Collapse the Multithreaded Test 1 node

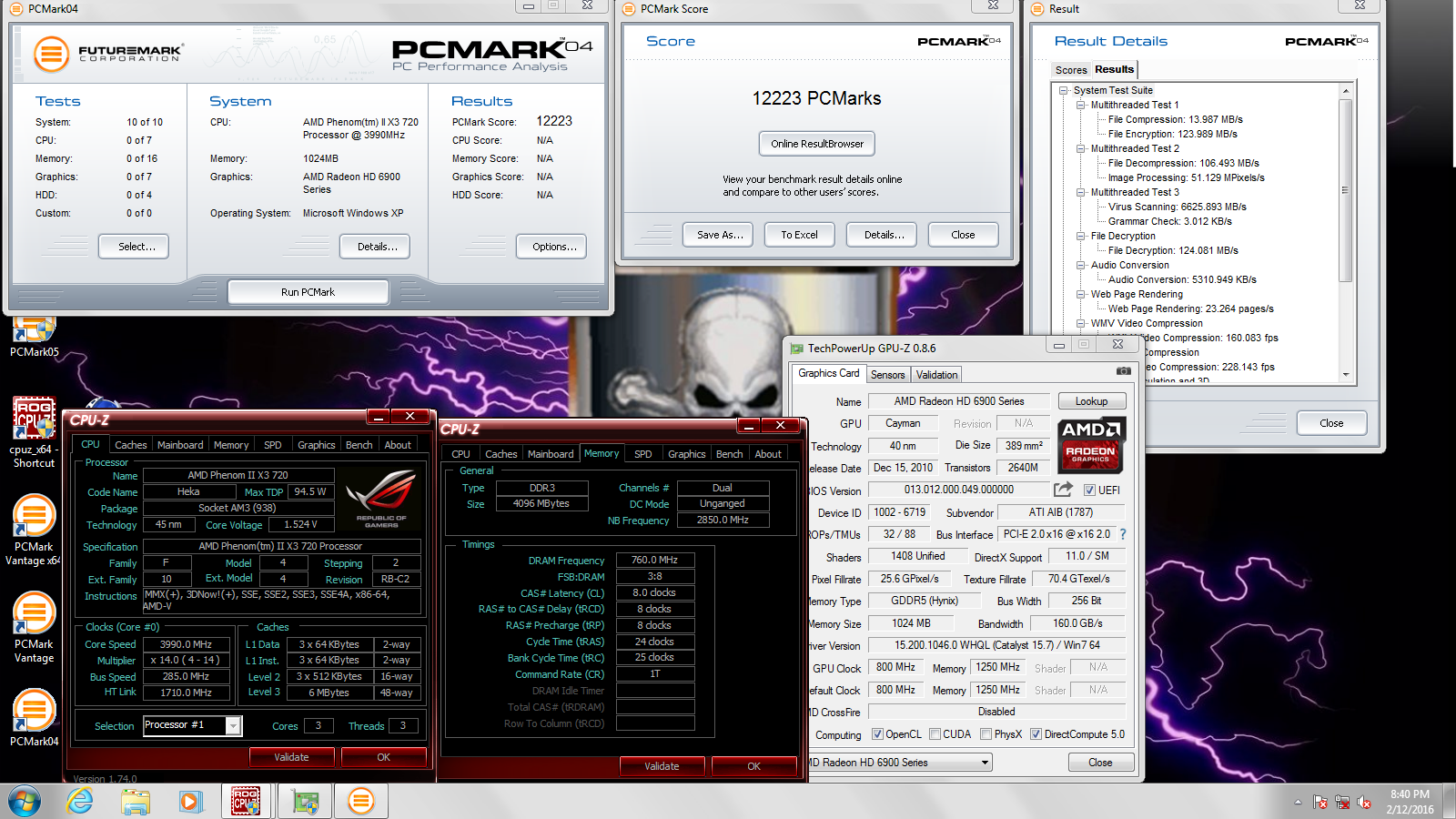[1081, 105]
